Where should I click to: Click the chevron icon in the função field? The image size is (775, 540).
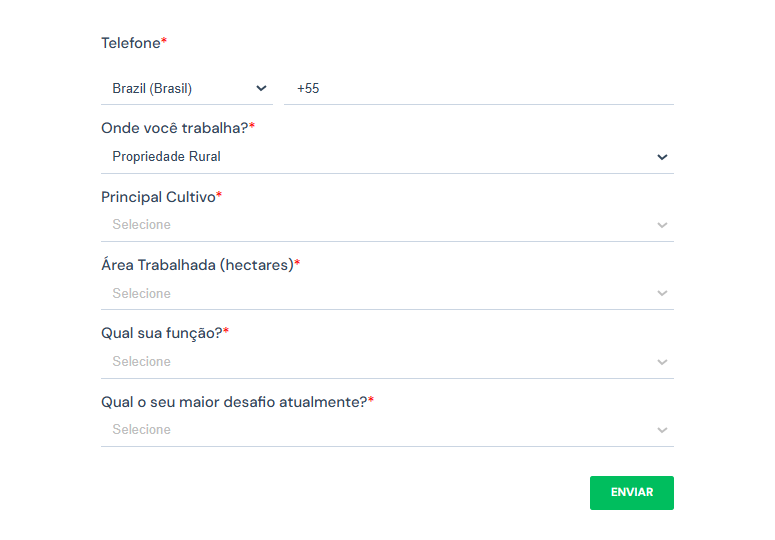tap(661, 362)
